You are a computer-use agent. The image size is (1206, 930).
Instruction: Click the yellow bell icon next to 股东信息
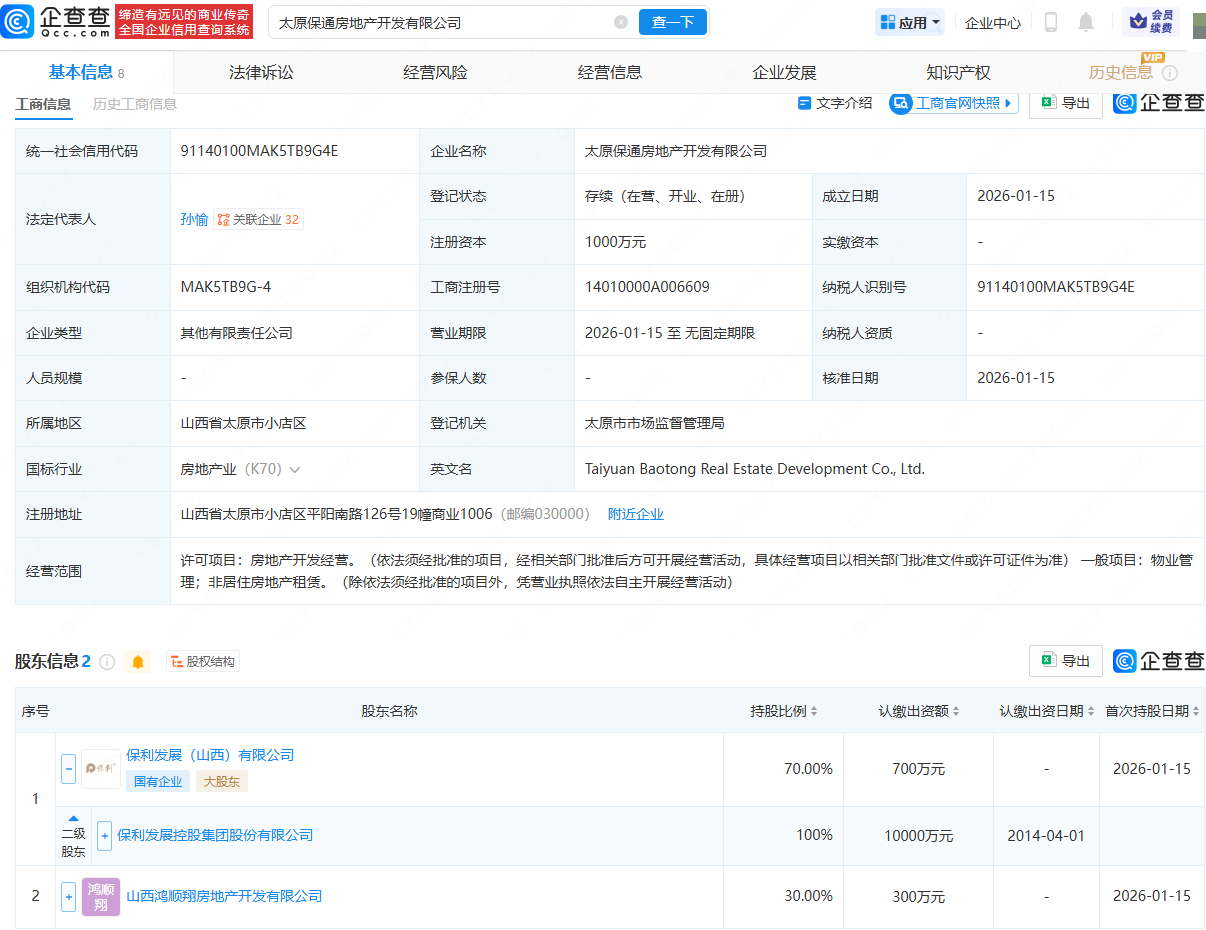pos(137,661)
